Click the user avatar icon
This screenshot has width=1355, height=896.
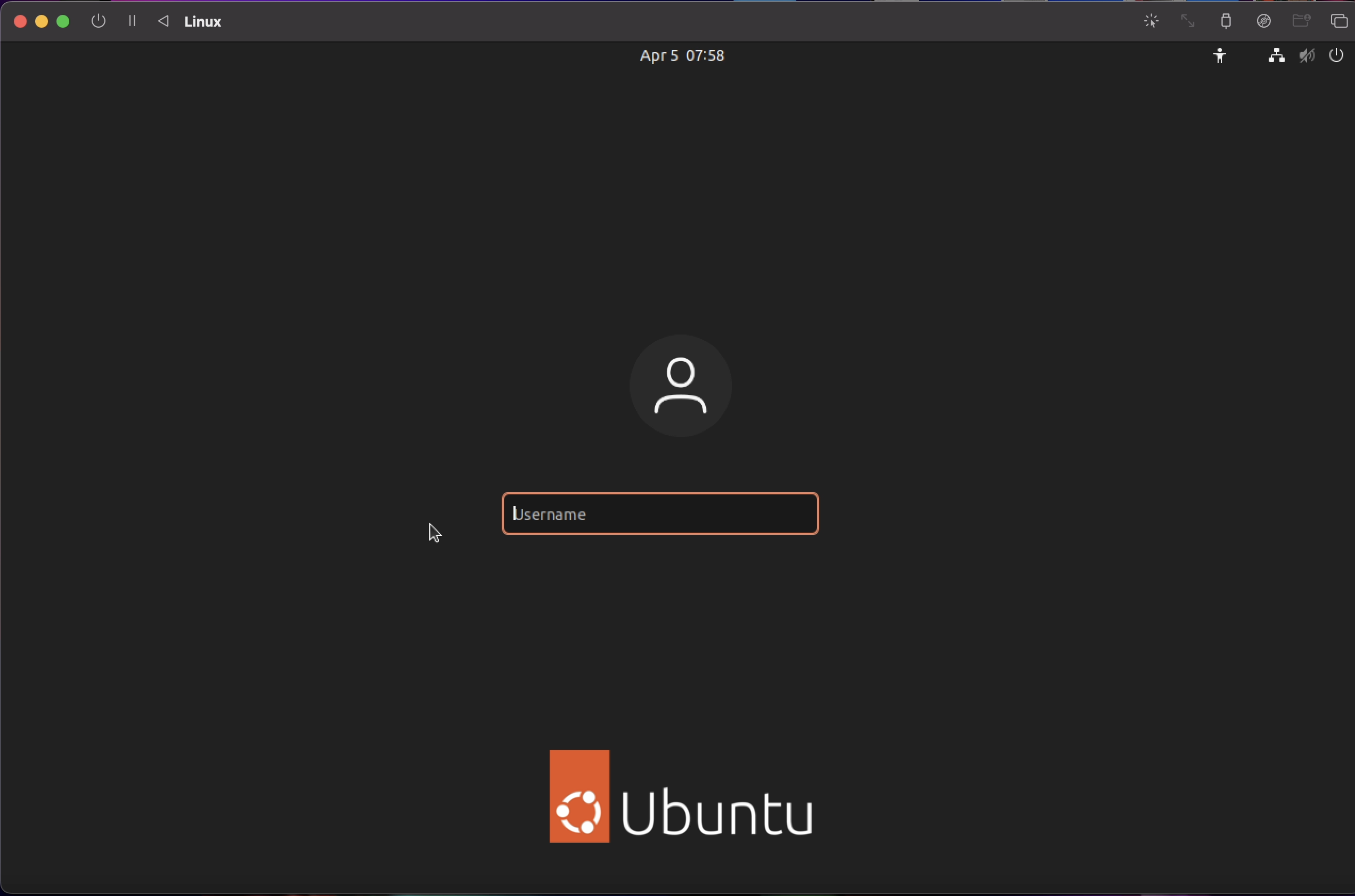point(680,386)
